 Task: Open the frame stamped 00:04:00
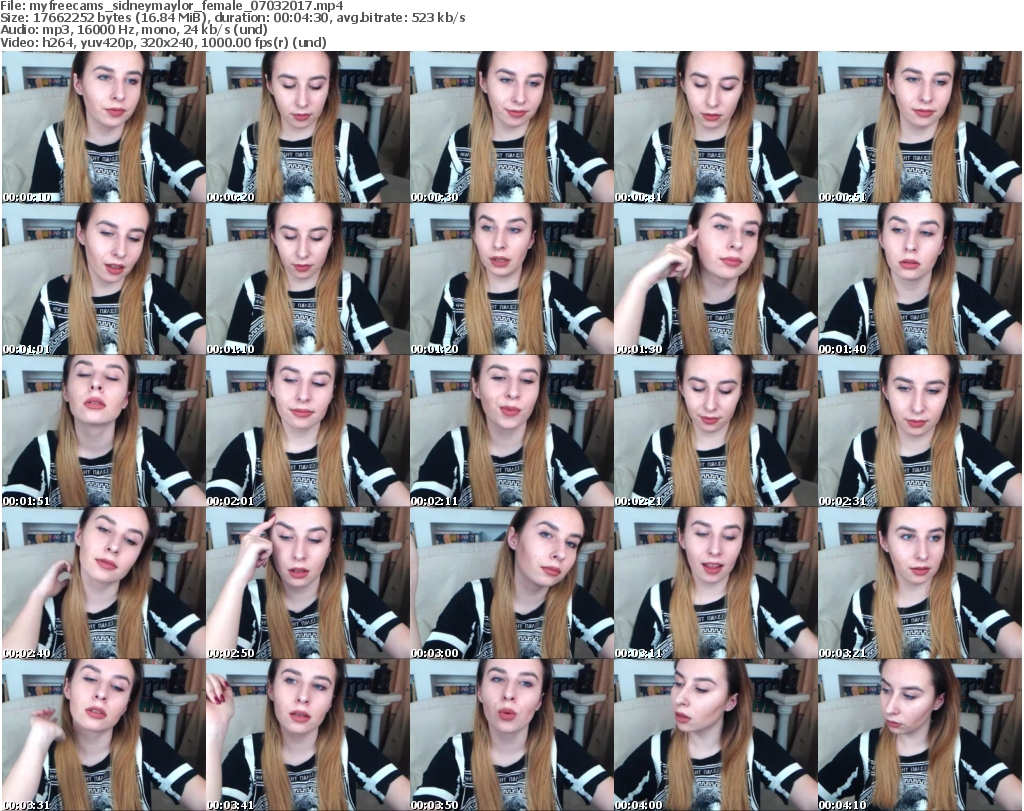pos(715,735)
